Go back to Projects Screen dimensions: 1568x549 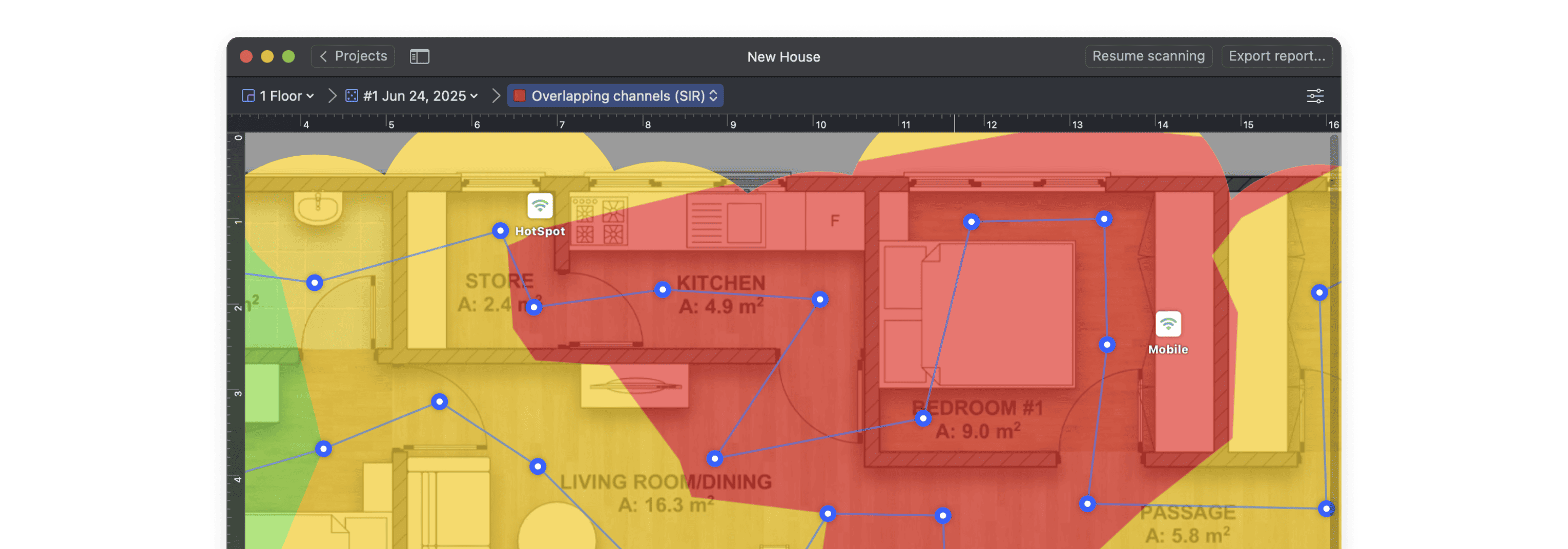click(353, 56)
